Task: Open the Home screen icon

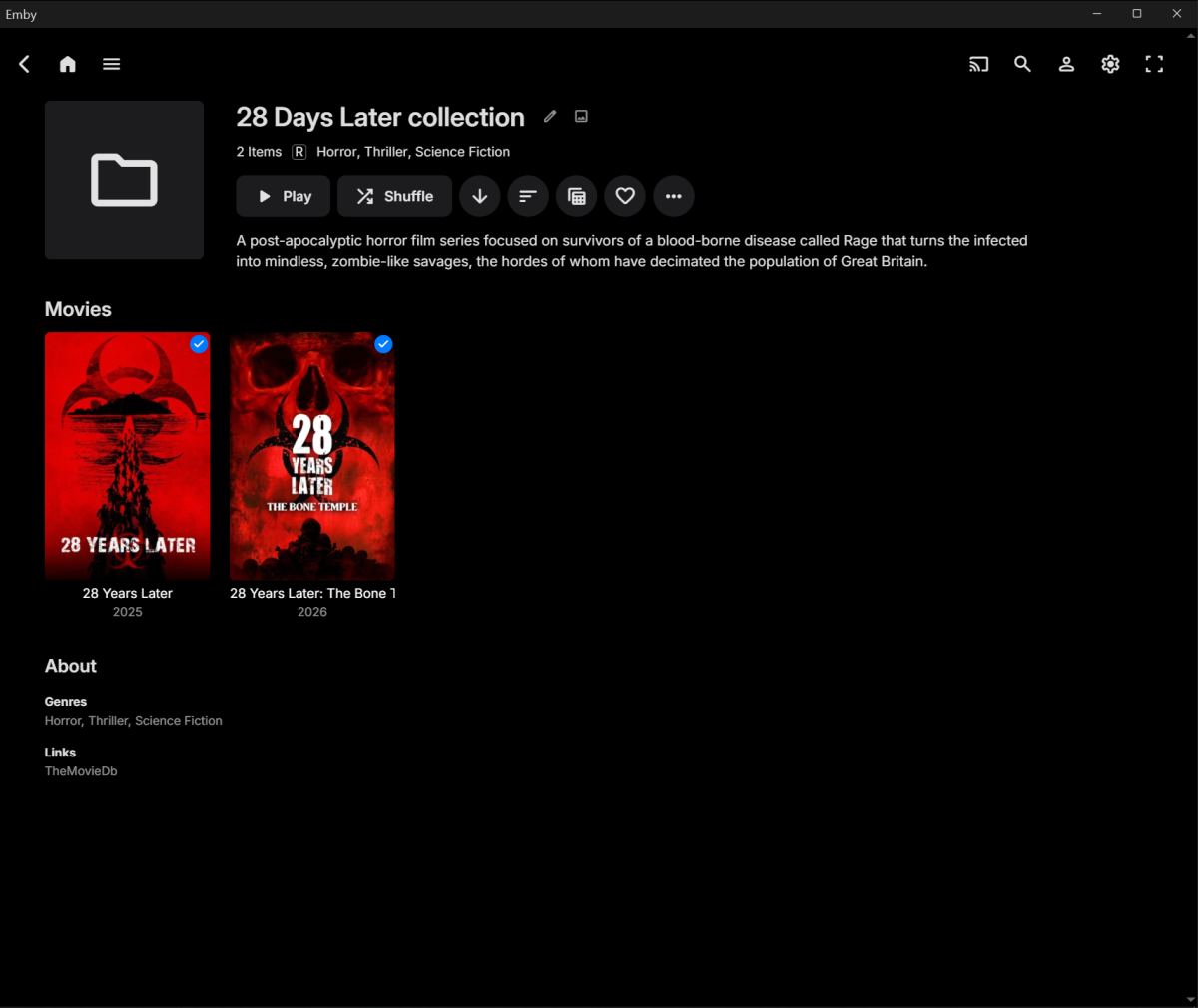Action: 68,64
